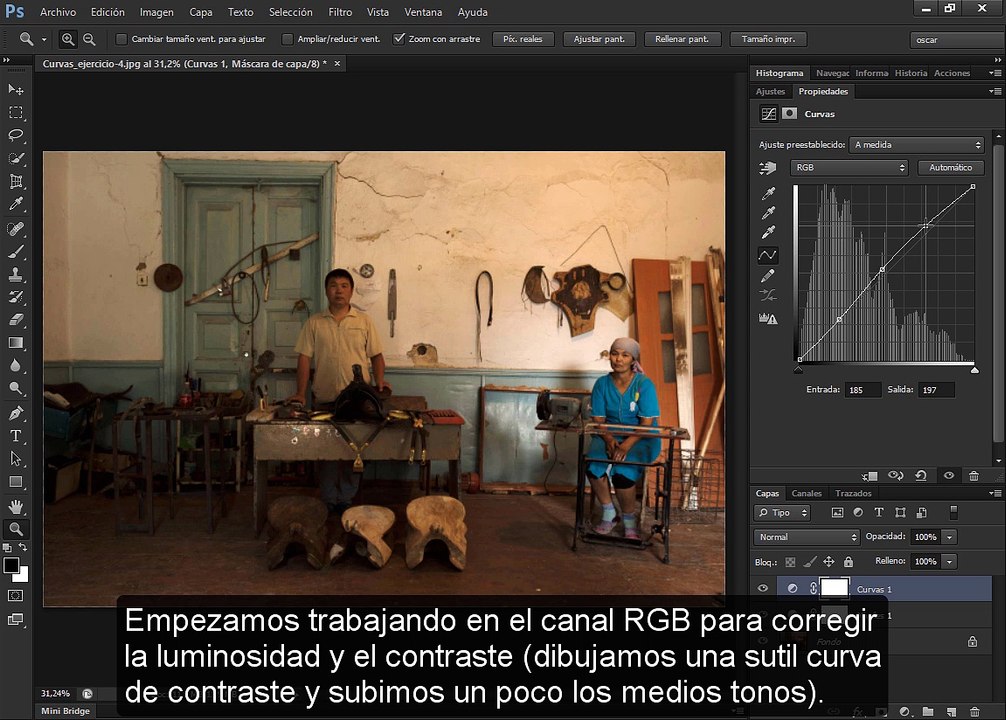Select the Clone Stamp tool
The width and height of the screenshot is (1006, 720).
pos(15,274)
